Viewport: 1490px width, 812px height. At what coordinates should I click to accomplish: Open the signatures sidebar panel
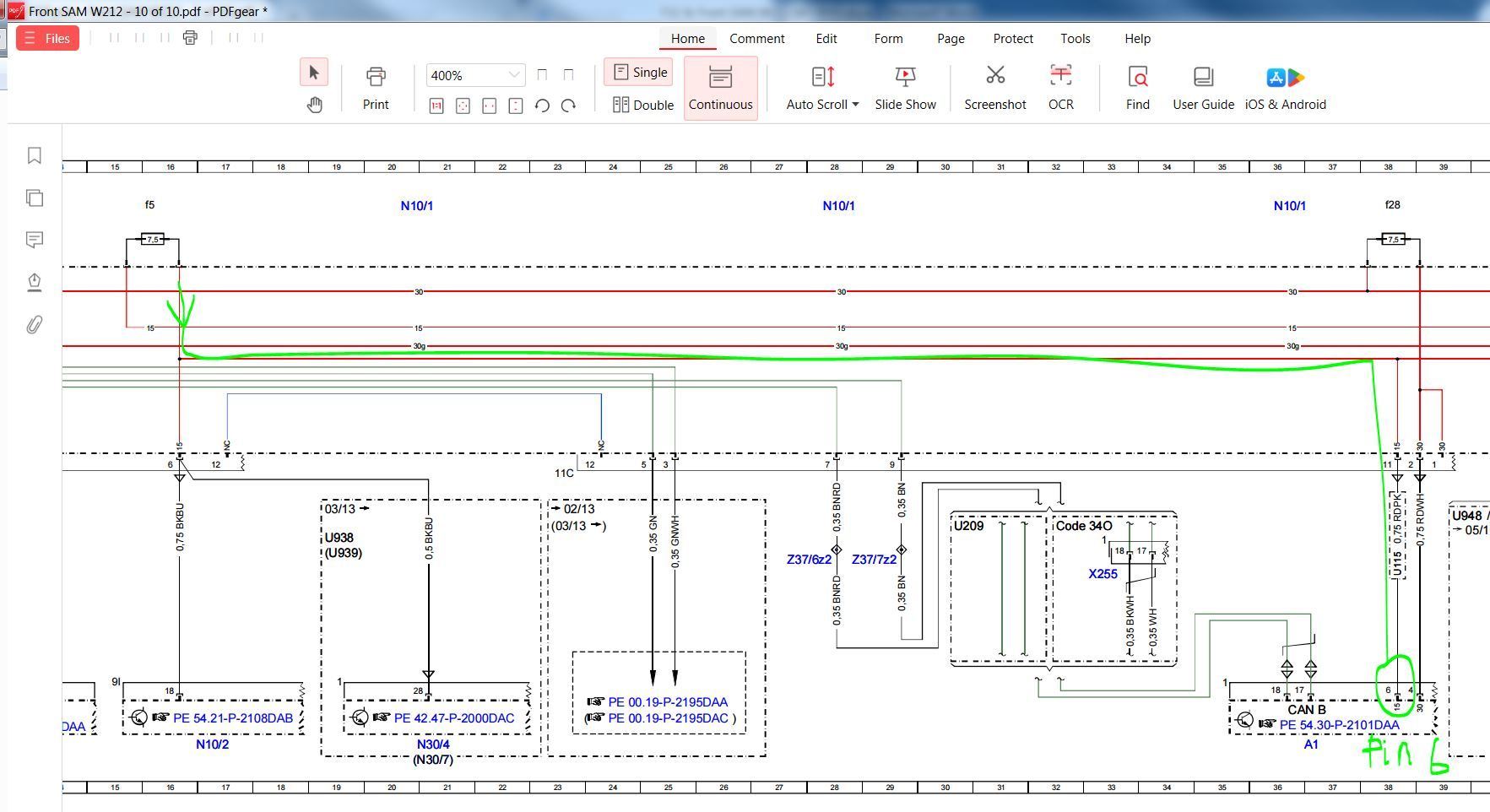point(35,282)
